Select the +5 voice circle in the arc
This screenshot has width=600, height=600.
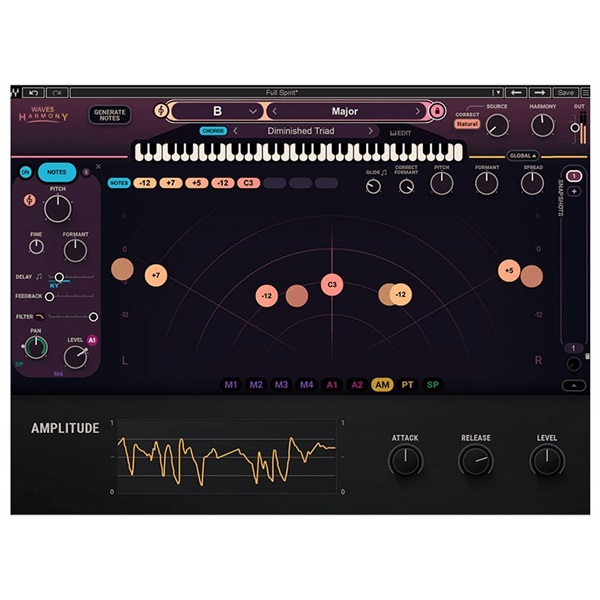509,270
